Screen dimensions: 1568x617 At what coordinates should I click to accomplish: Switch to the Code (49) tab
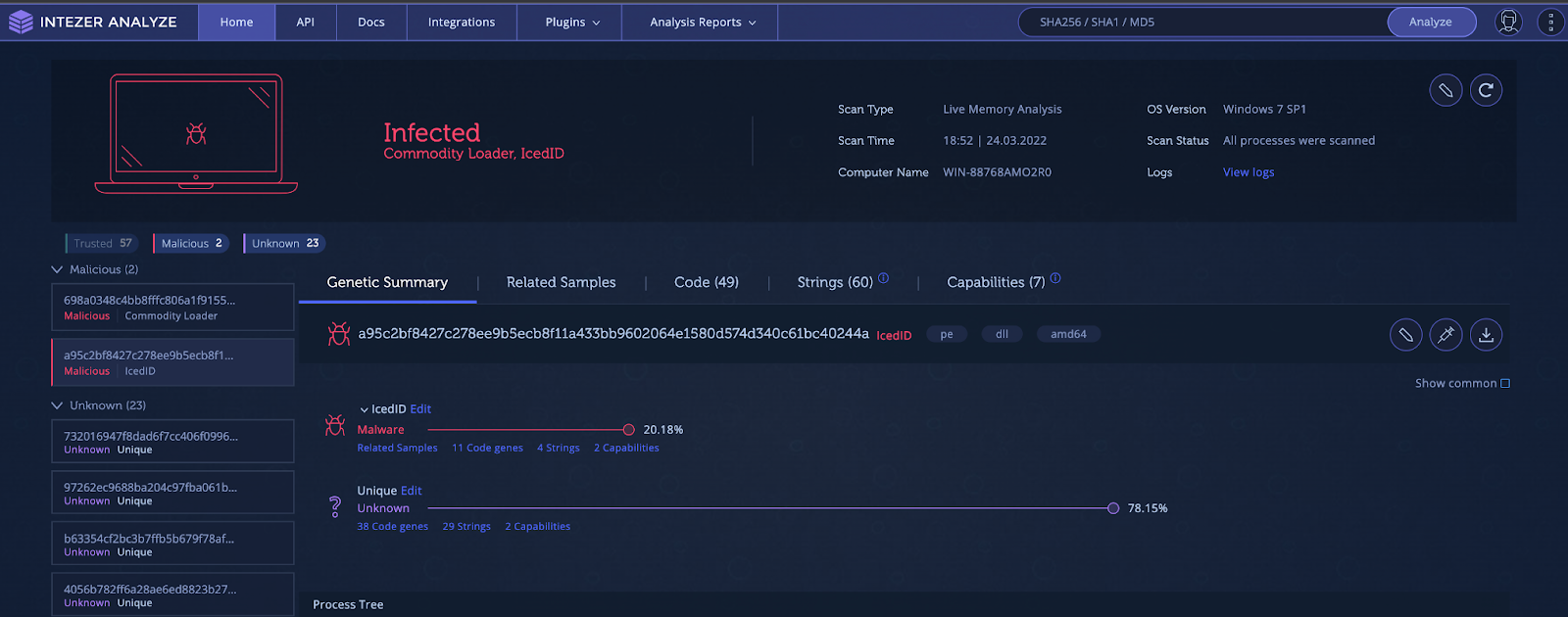coord(707,282)
